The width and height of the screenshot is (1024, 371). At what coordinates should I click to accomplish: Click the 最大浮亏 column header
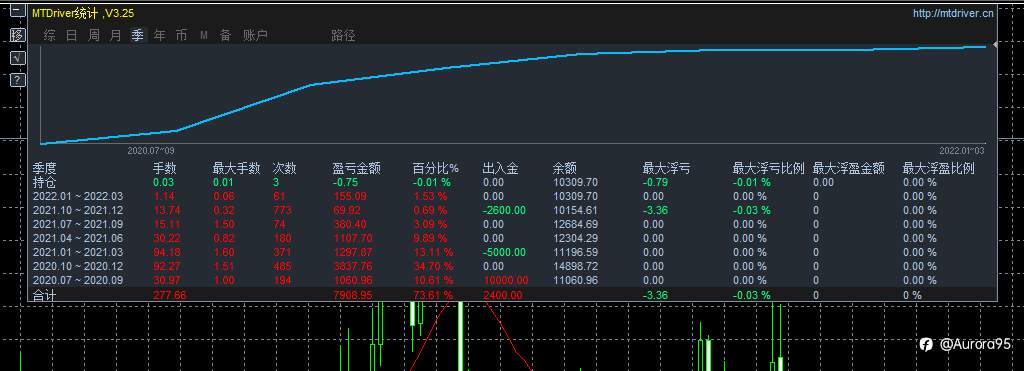(666, 169)
